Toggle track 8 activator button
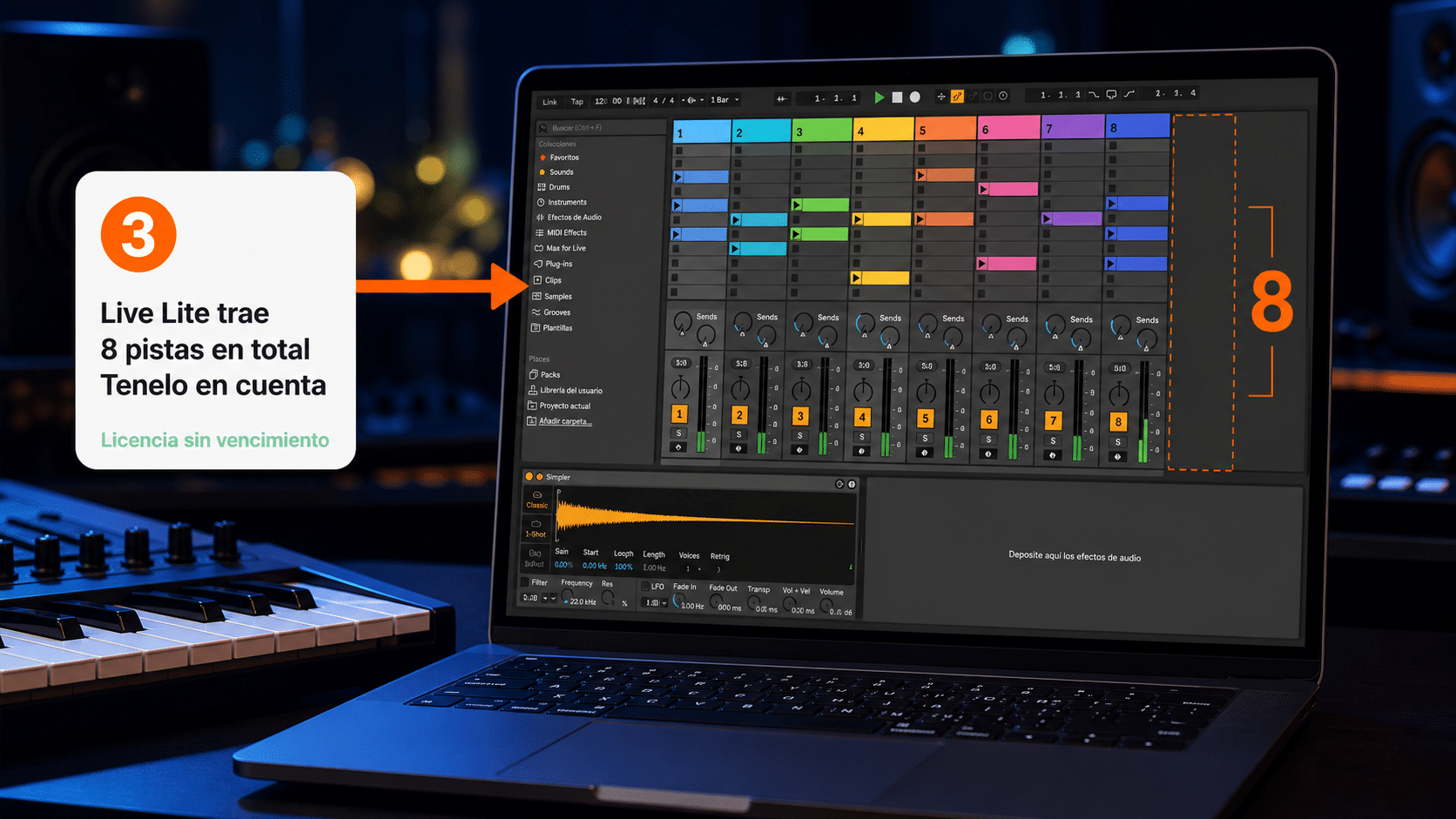This screenshot has width=1456, height=819. 1119,422
